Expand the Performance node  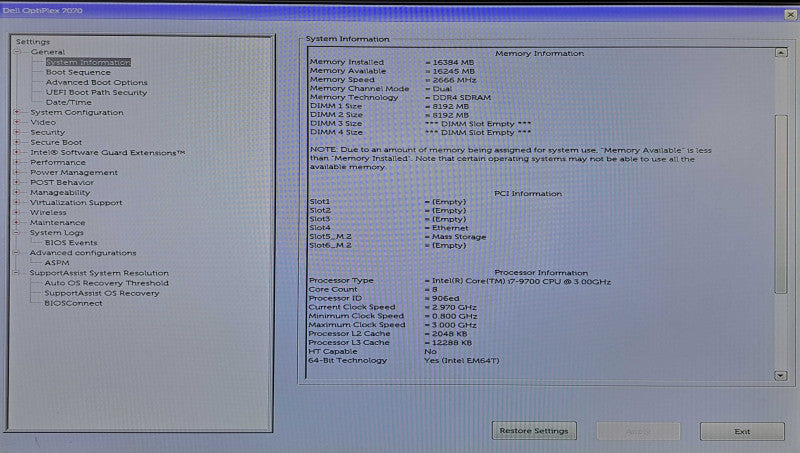(x=17, y=162)
